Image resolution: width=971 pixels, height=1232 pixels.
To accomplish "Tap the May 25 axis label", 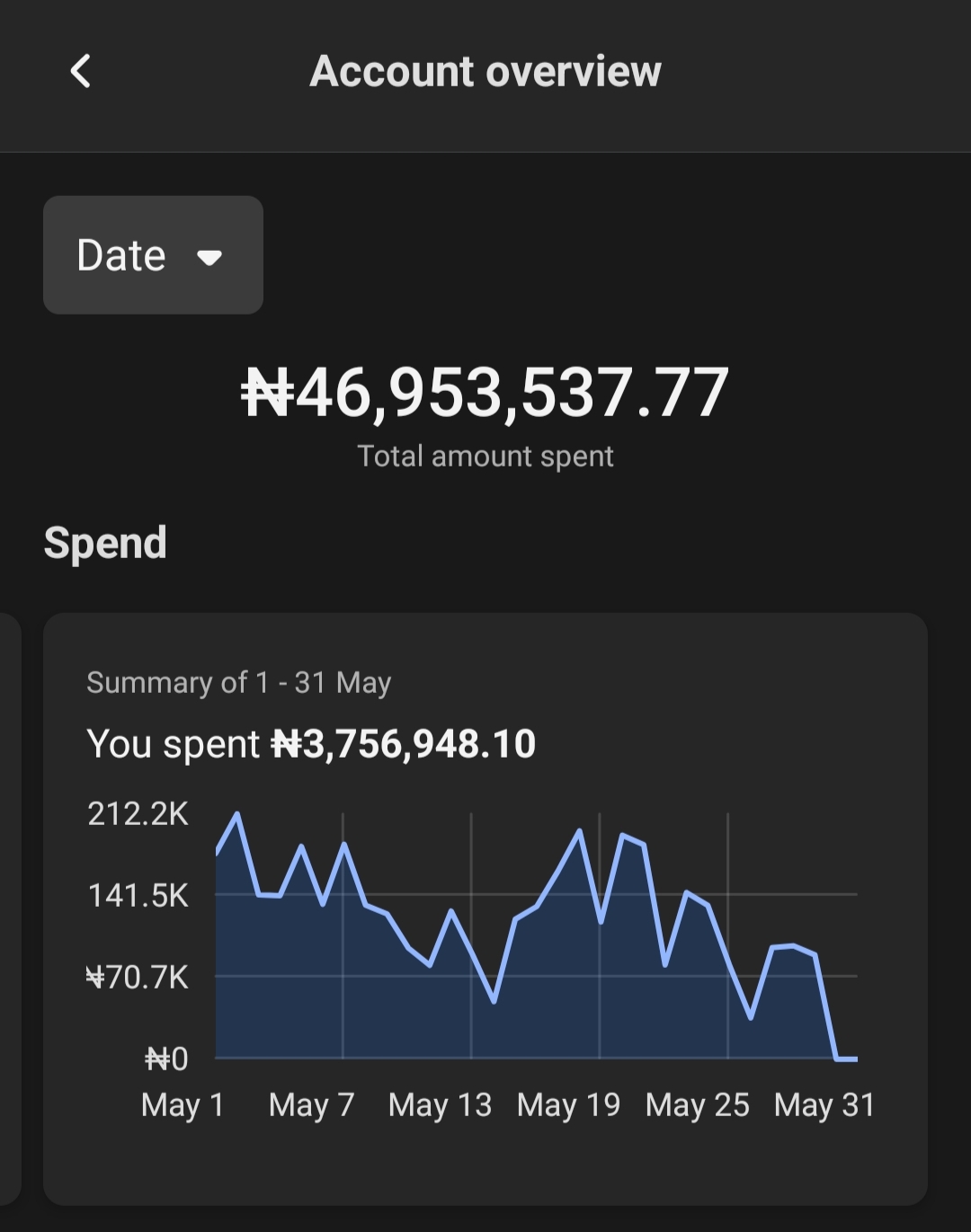I will (x=697, y=1105).
